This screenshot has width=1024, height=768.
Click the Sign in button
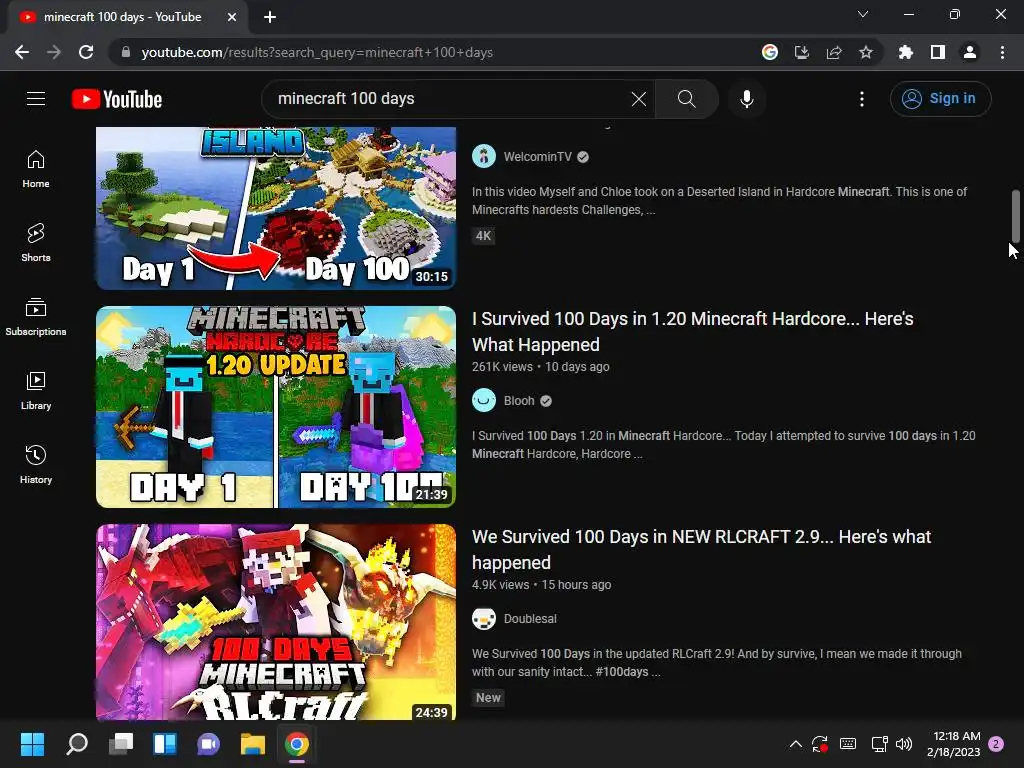click(x=940, y=99)
